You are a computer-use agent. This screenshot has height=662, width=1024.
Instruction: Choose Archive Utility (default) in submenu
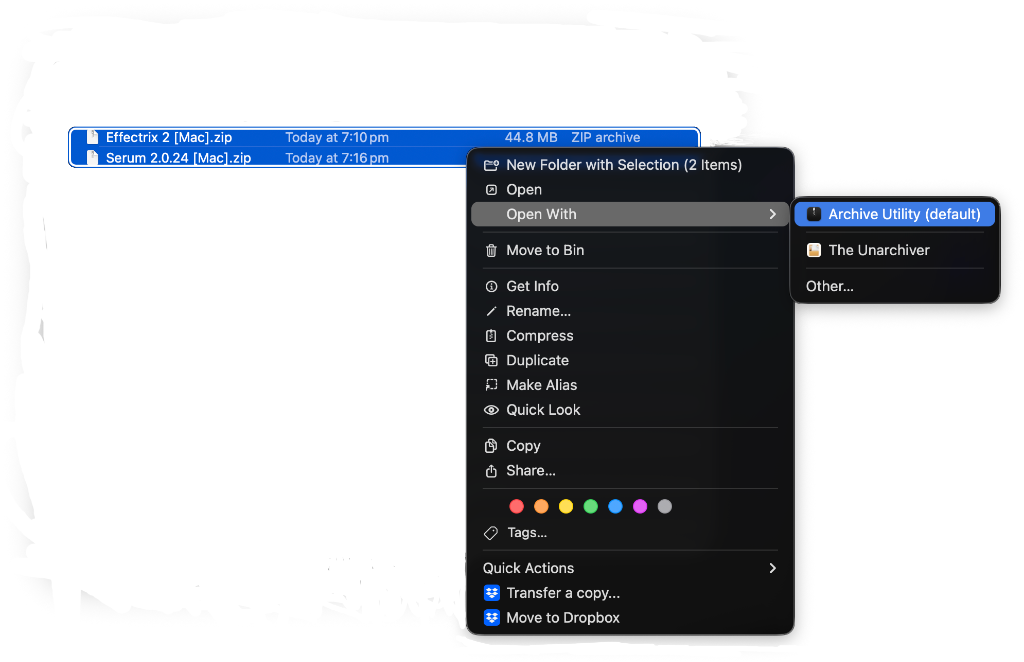(x=895, y=214)
